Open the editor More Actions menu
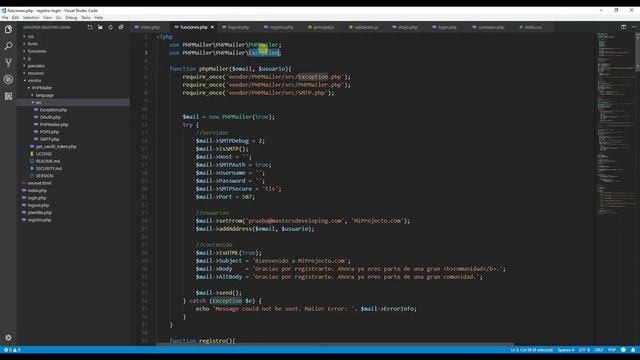The width and height of the screenshot is (640, 360). (x=634, y=27)
